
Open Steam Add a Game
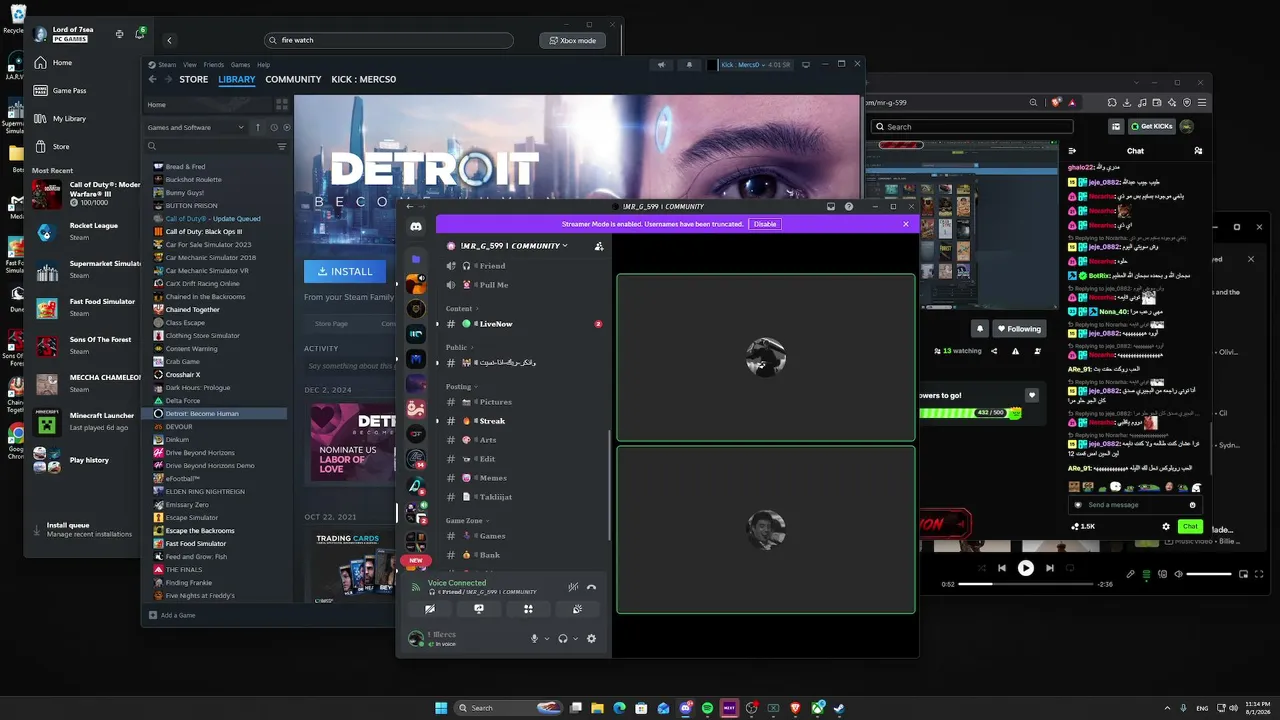click(x=172, y=615)
